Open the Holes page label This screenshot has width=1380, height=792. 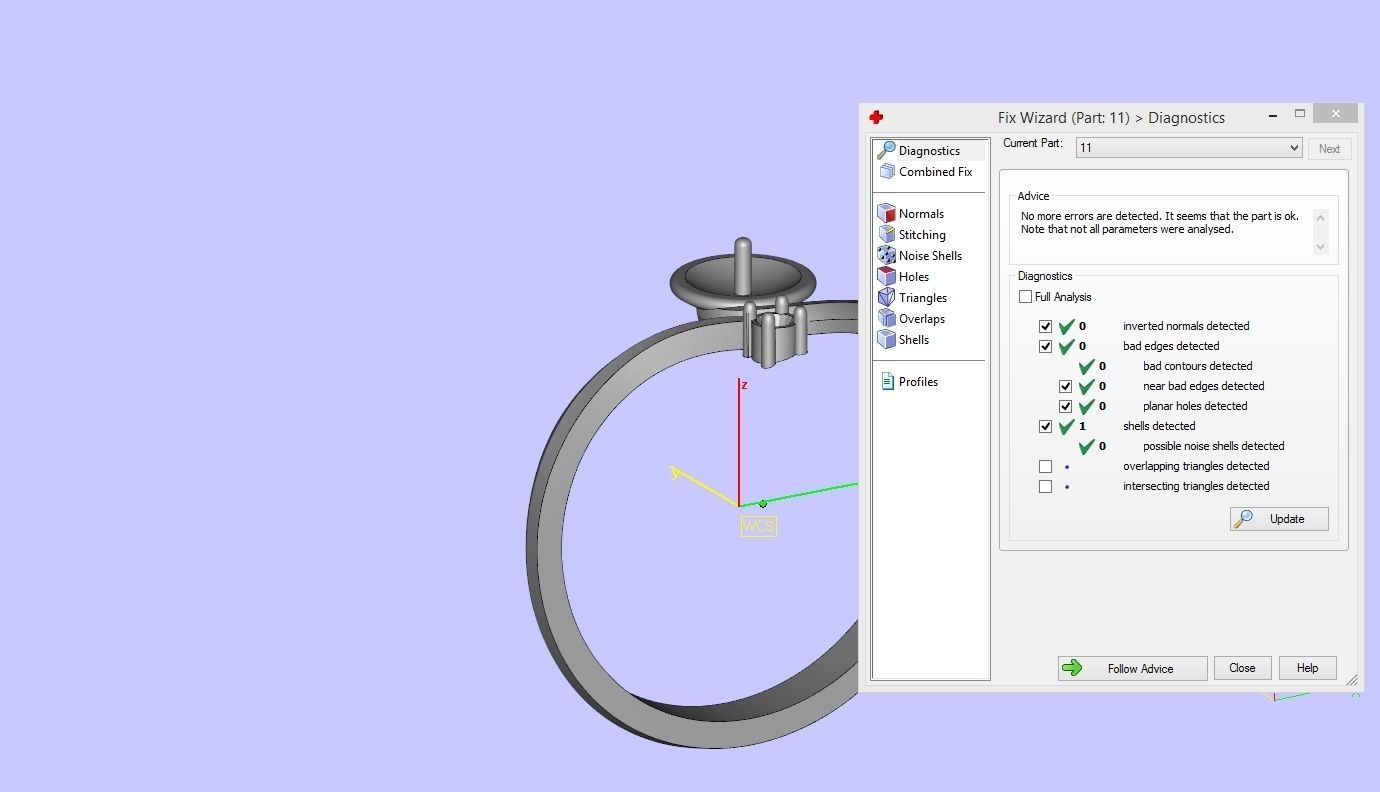(914, 276)
